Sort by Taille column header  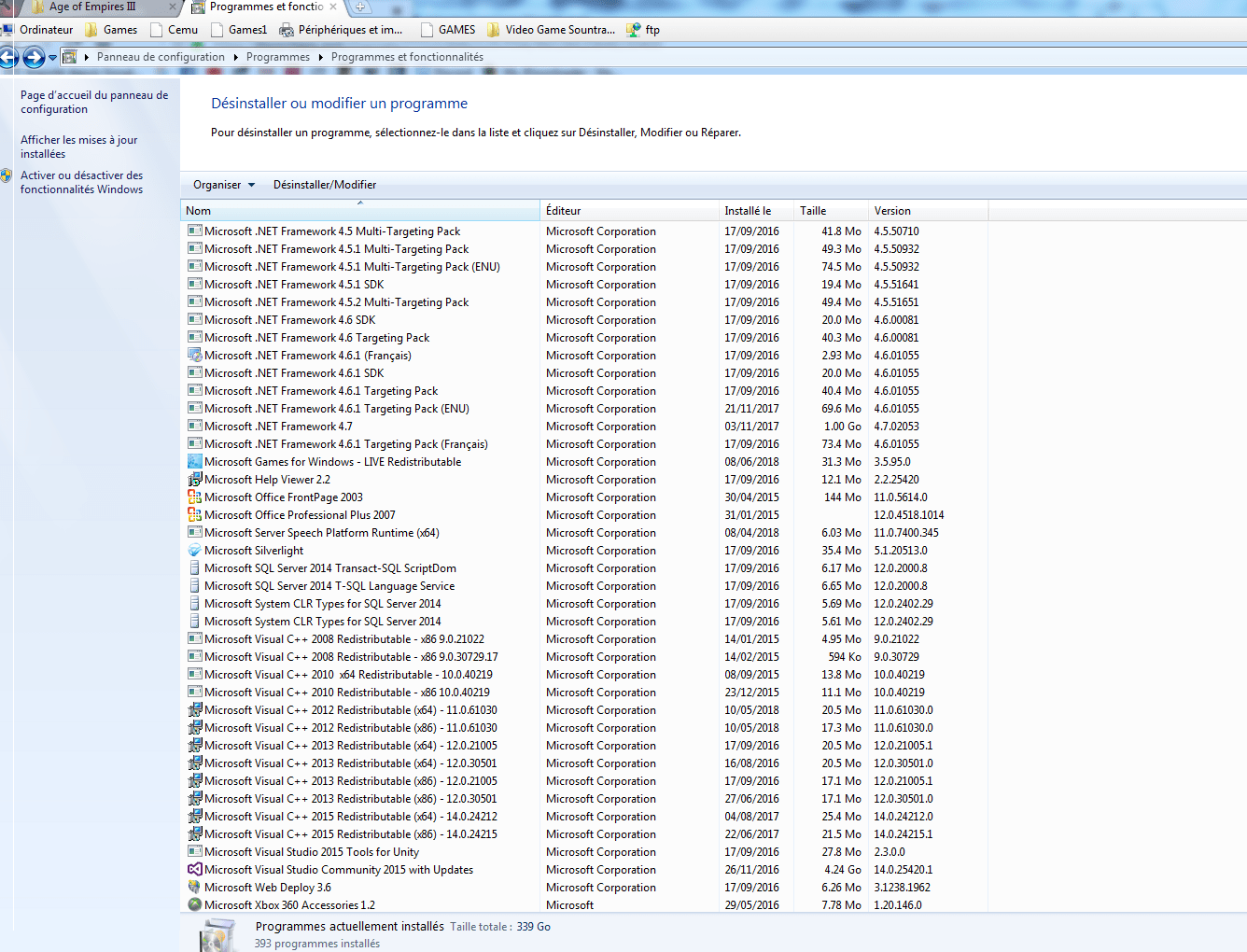click(831, 211)
